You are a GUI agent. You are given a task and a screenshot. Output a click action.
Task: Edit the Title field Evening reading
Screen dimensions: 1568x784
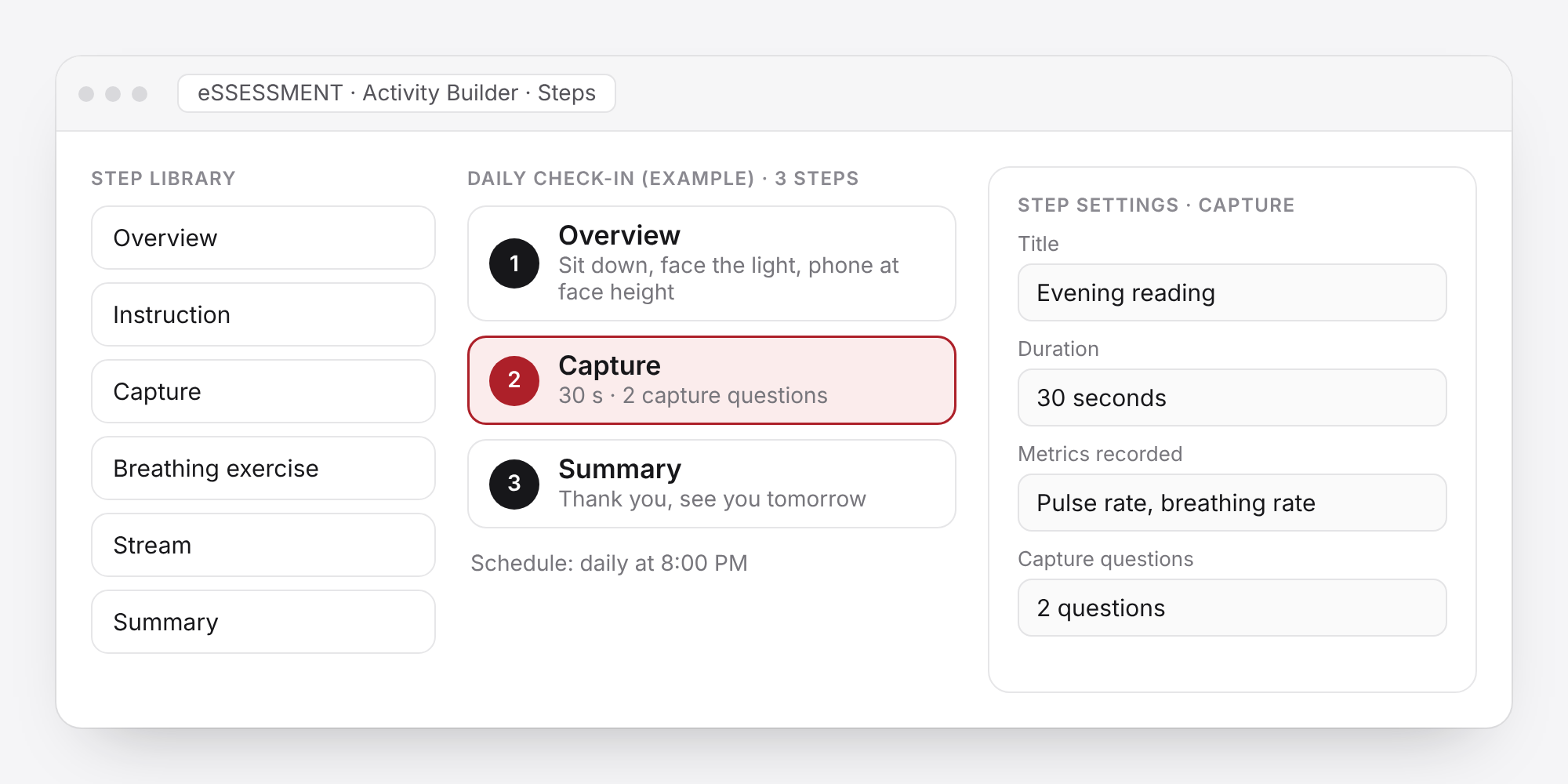[1232, 292]
